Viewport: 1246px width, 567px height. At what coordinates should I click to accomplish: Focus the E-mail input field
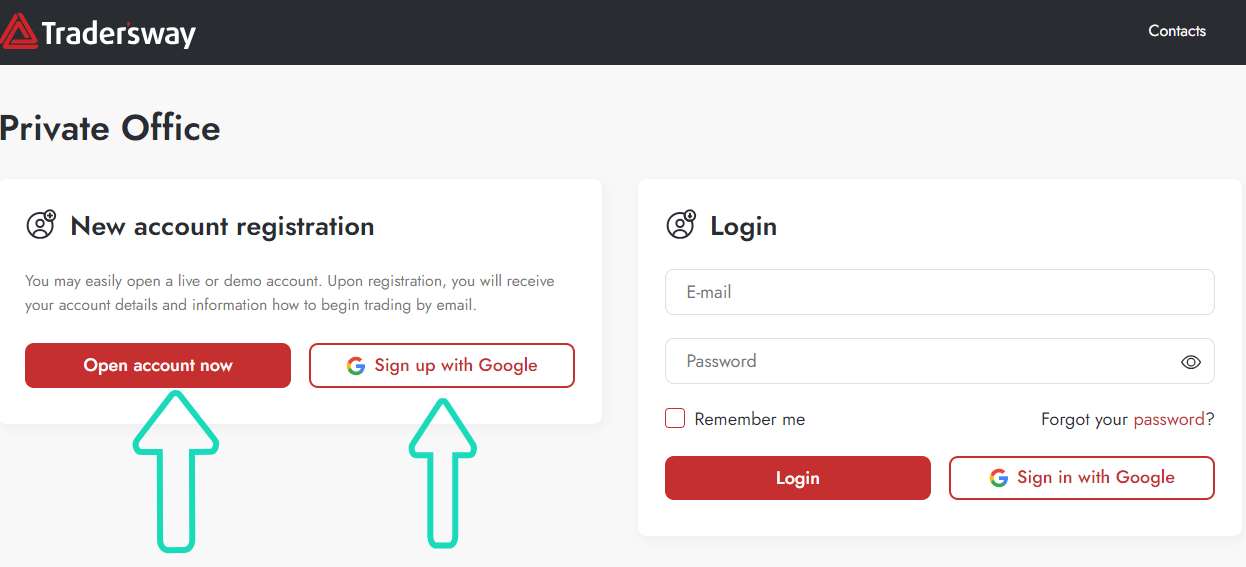pos(940,292)
